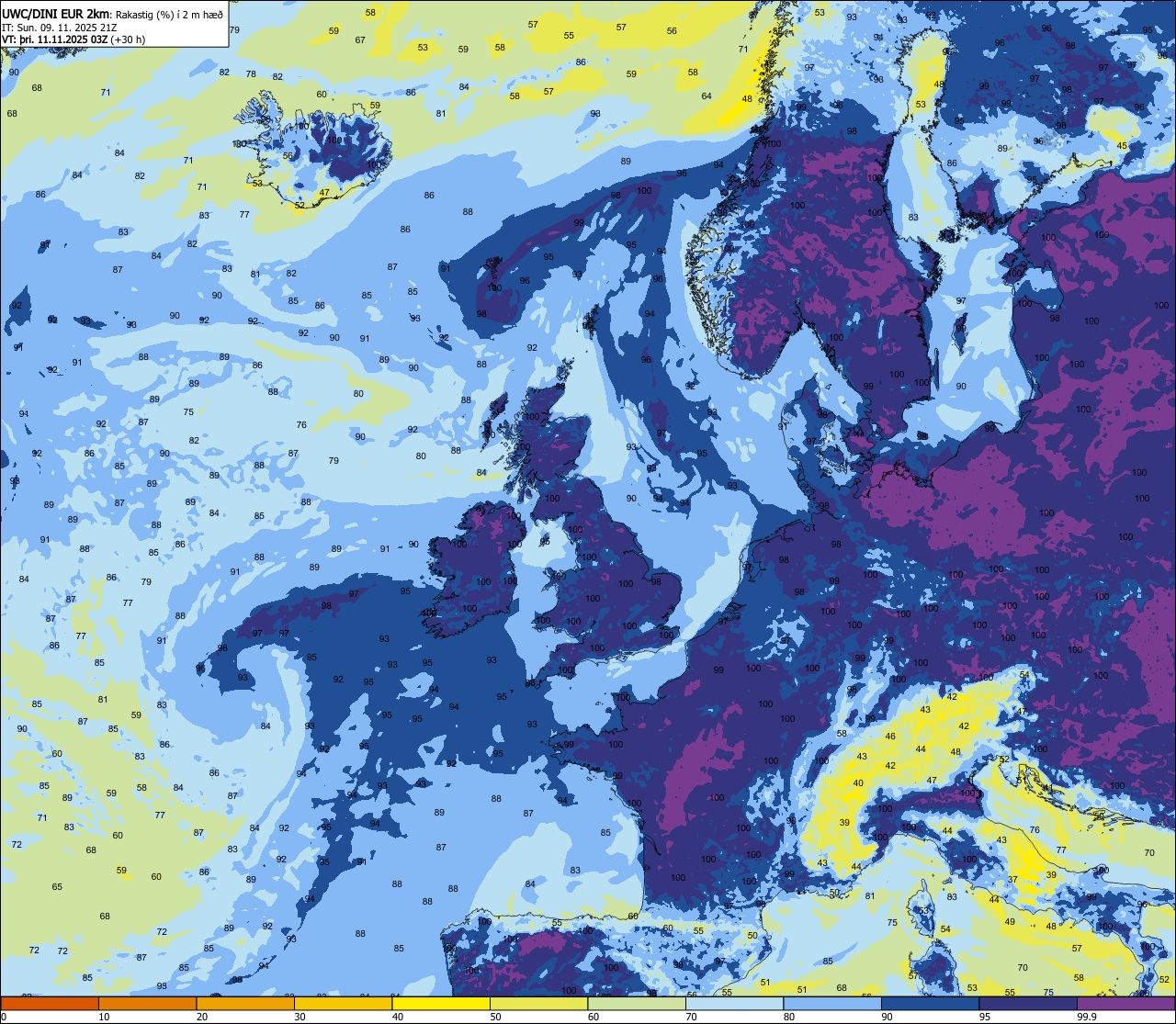Click the pale green 60–70 legend segment
Image resolution: width=1176 pixels, height=1024 pixels.
click(637, 1003)
